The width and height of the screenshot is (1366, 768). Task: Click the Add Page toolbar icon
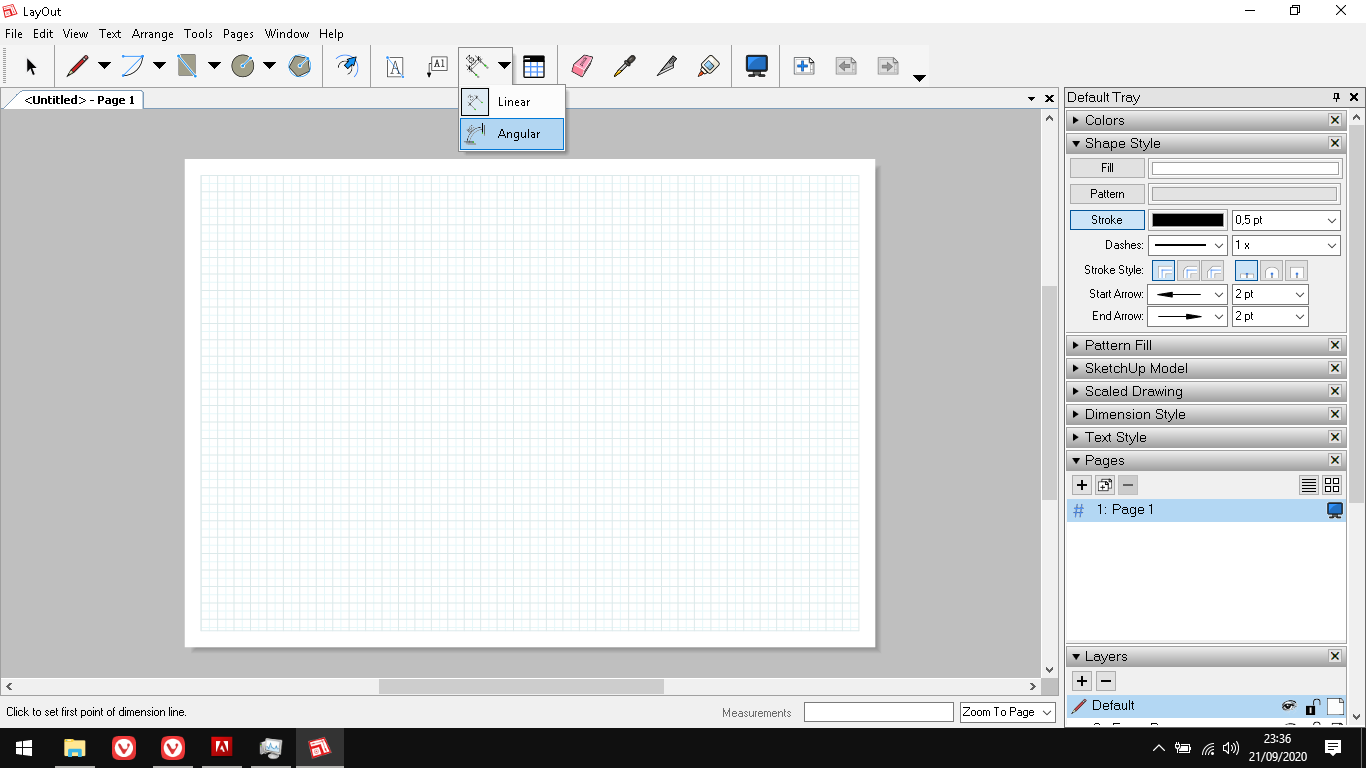tap(803, 67)
